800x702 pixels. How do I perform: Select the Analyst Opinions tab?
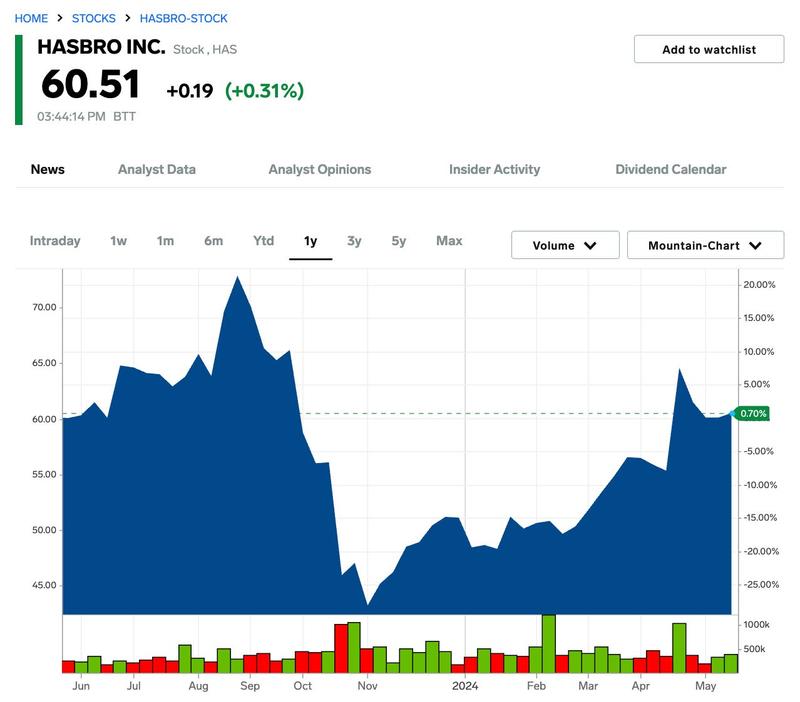320,169
